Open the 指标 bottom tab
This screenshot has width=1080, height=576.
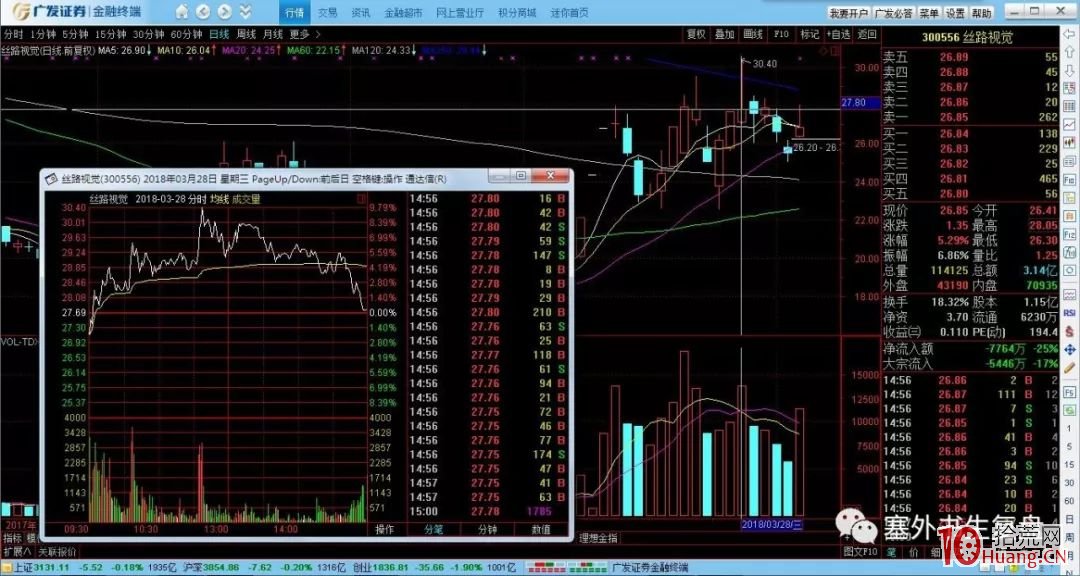tap(12, 538)
